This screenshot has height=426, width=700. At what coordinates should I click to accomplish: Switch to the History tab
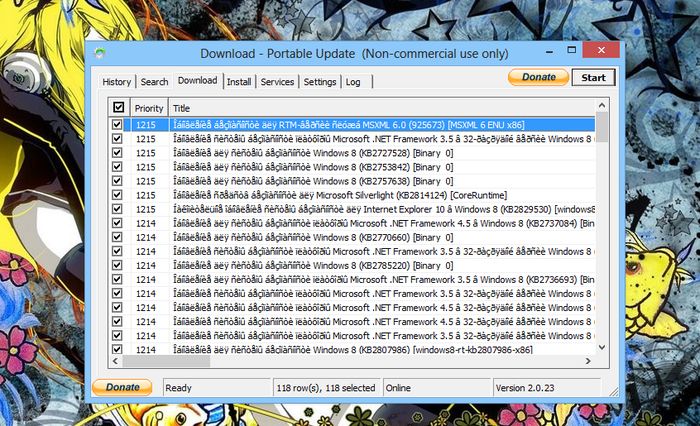116,82
